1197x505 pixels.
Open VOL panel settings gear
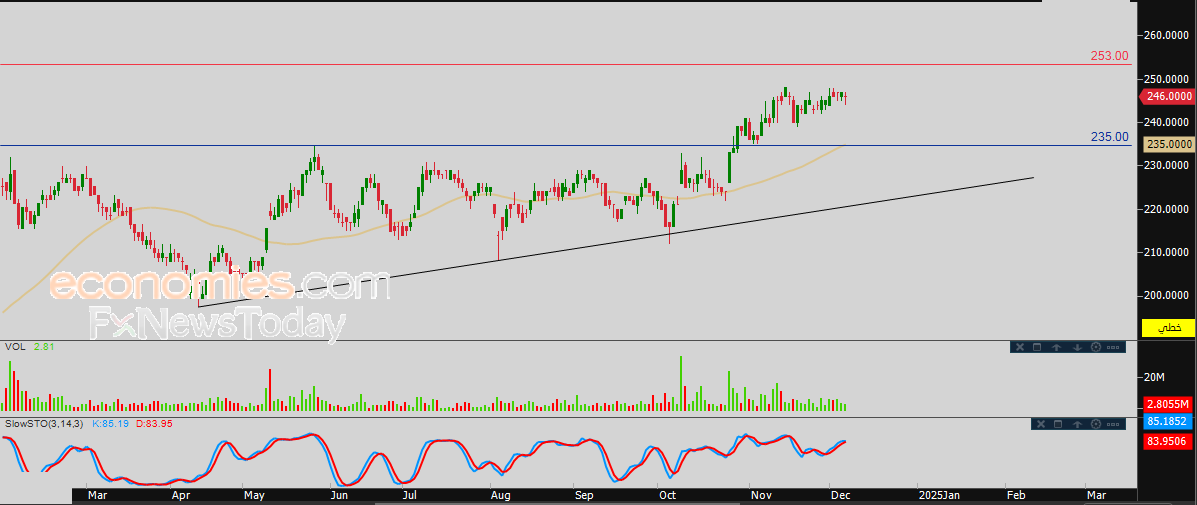click(1096, 347)
